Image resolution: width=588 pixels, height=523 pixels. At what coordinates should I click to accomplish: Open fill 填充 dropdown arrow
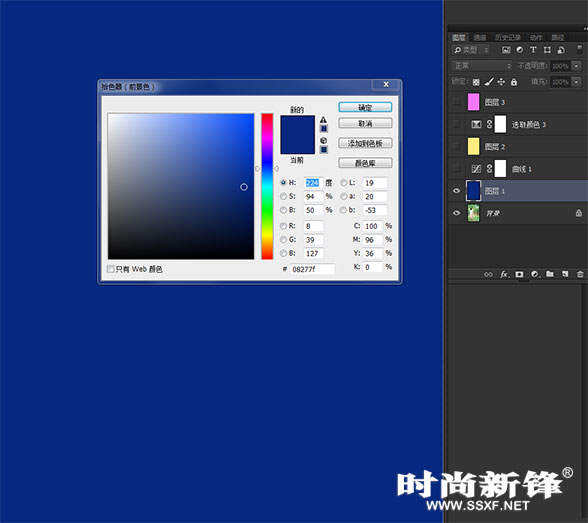[577, 82]
